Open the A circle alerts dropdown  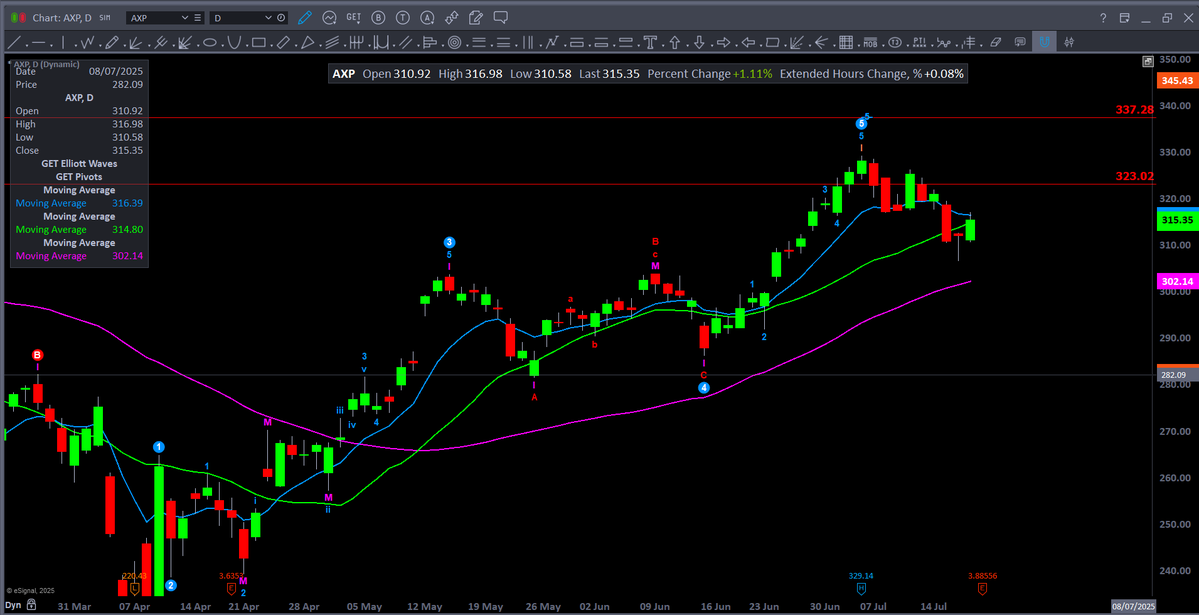pos(427,17)
